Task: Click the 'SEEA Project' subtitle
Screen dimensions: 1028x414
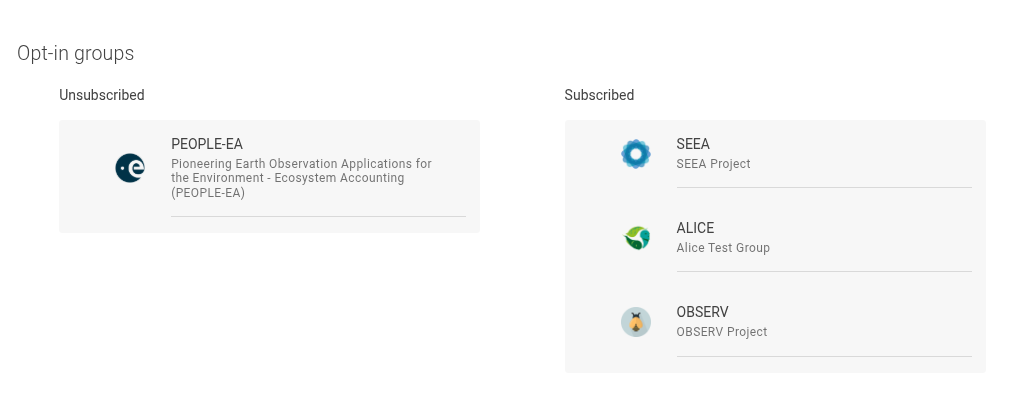Action: coord(713,164)
